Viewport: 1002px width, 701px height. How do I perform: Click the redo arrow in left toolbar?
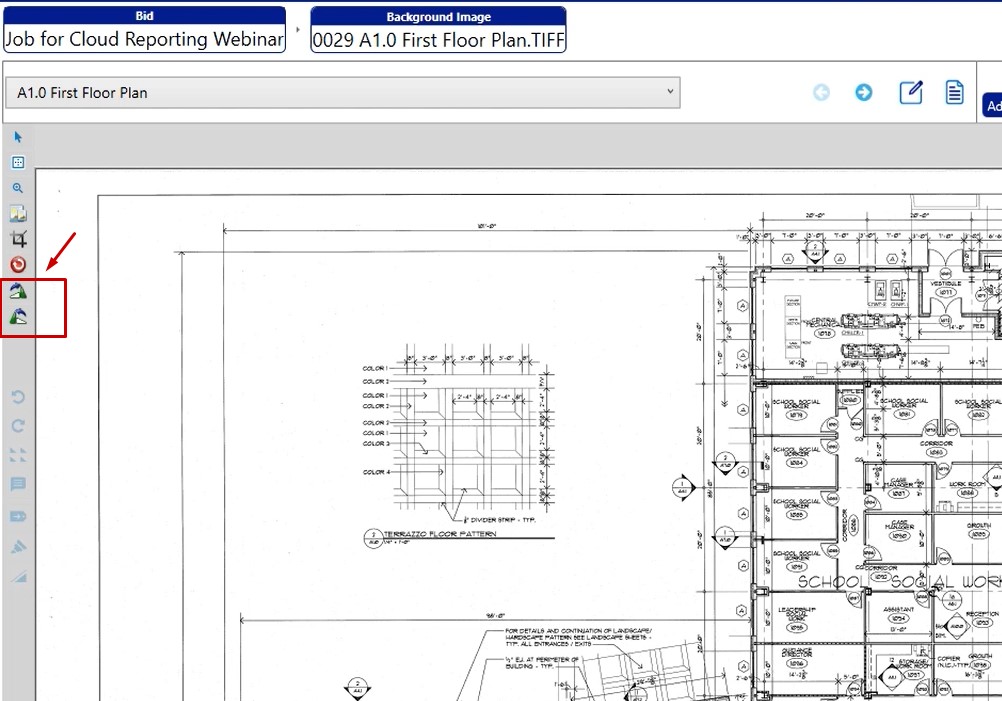pyautogui.click(x=18, y=426)
